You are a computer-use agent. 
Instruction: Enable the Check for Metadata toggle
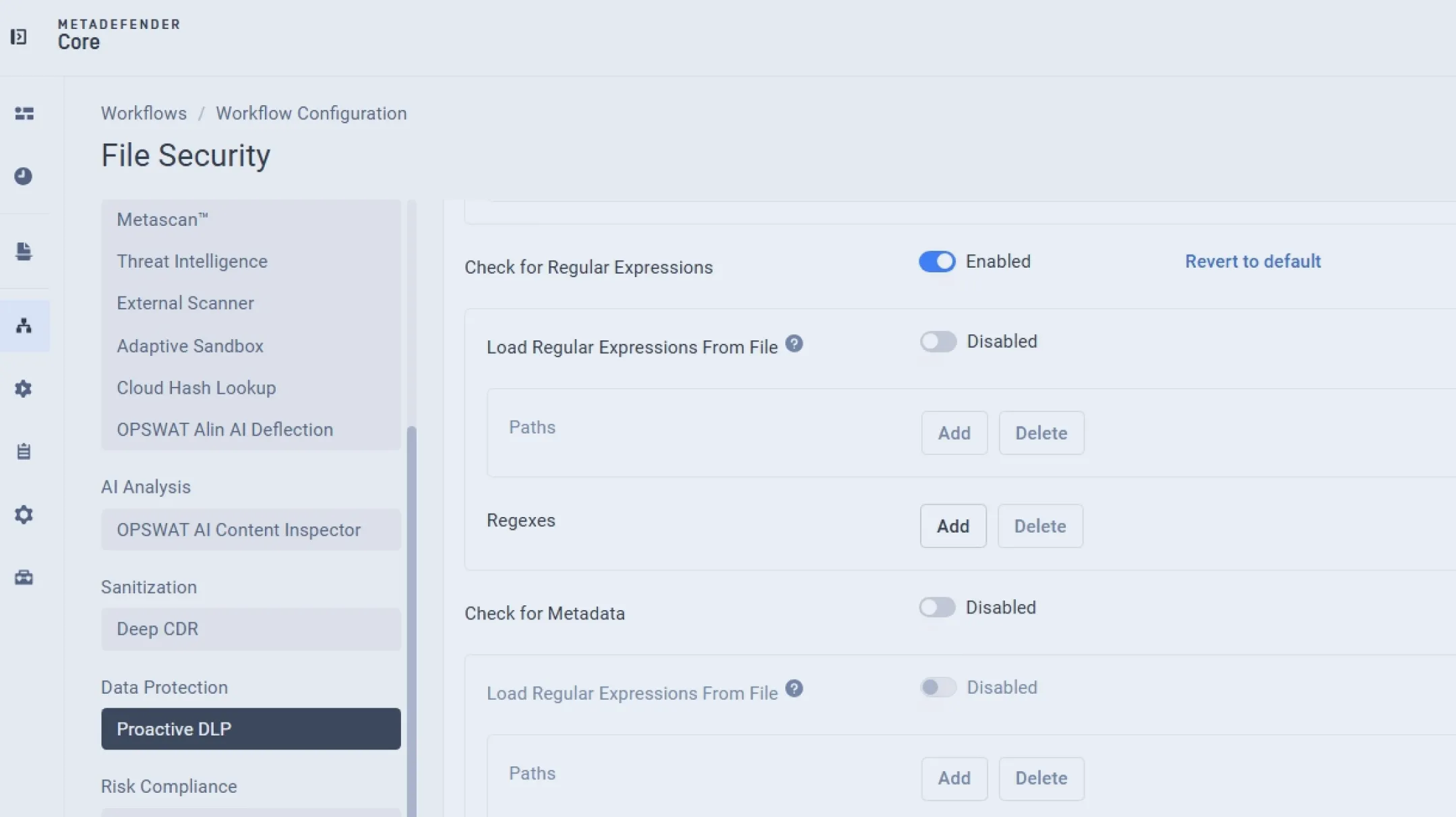[937, 607]
